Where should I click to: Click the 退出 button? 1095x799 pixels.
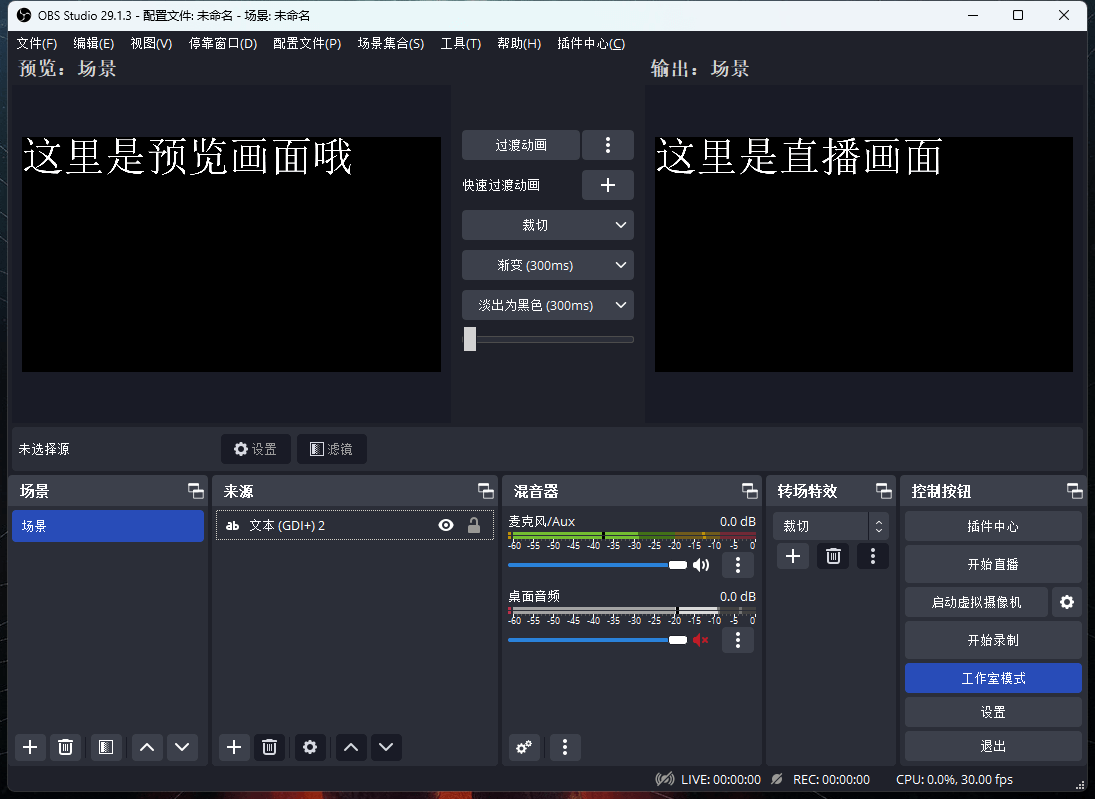click(993, 747)
